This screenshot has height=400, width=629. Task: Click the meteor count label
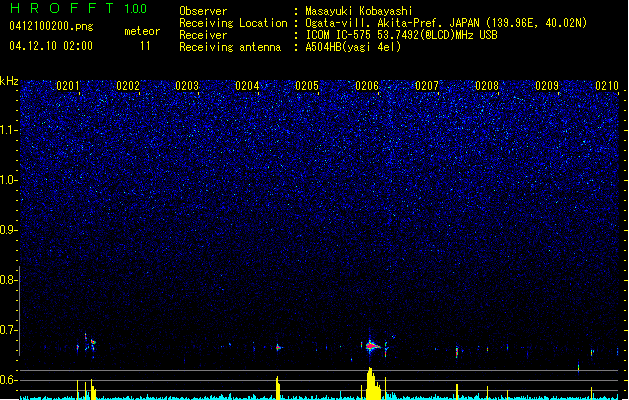[x=142, y=31]
